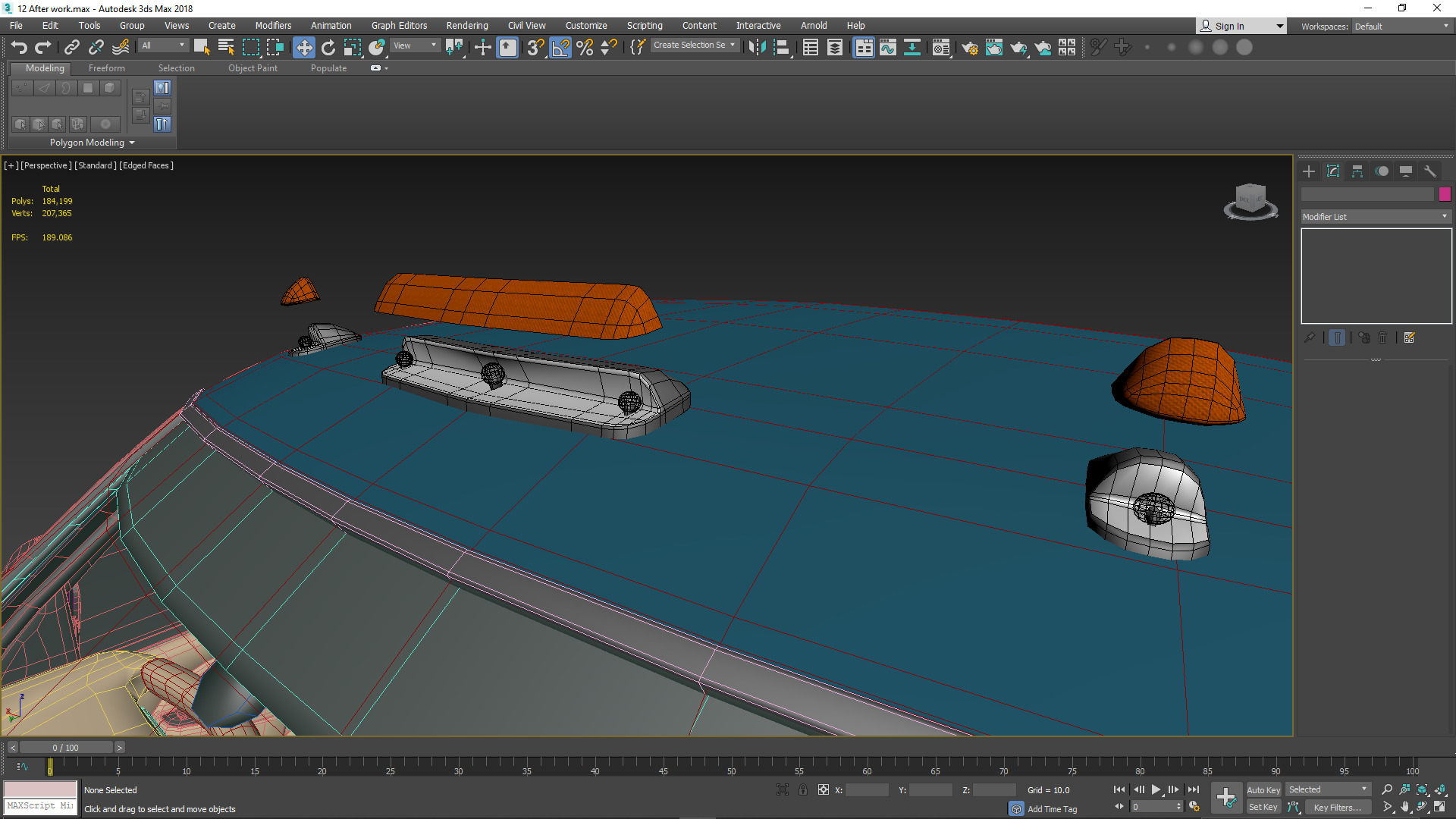Click the pink object color swatch
The height and width of the screenshot is (819, 1456).
click(1445, 194)
